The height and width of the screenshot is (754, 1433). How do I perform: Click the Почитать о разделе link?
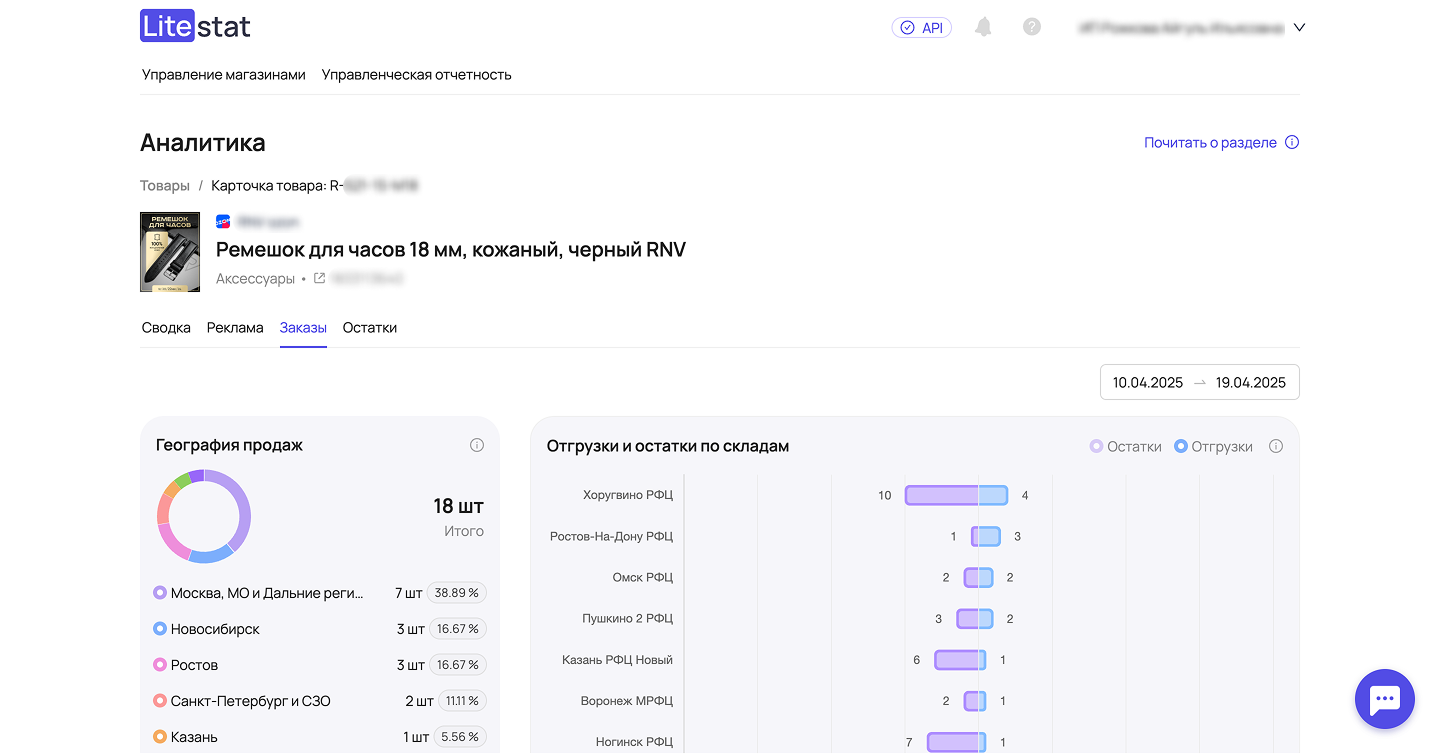point(1210,142)
